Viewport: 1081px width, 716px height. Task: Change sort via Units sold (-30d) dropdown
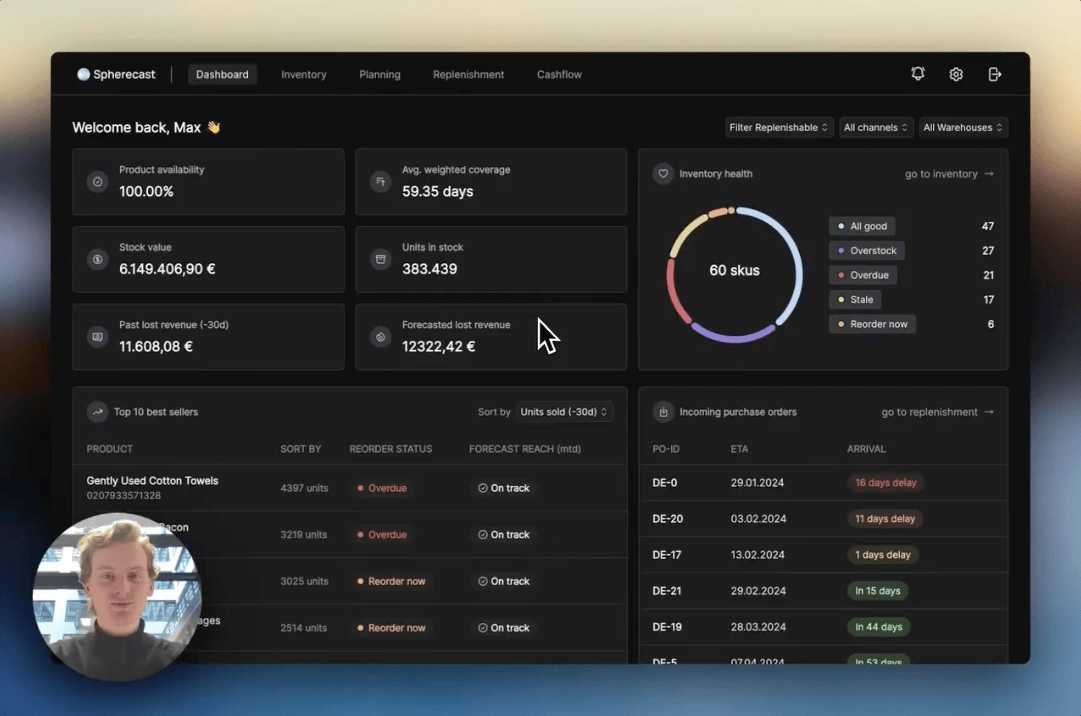(565, 412)
